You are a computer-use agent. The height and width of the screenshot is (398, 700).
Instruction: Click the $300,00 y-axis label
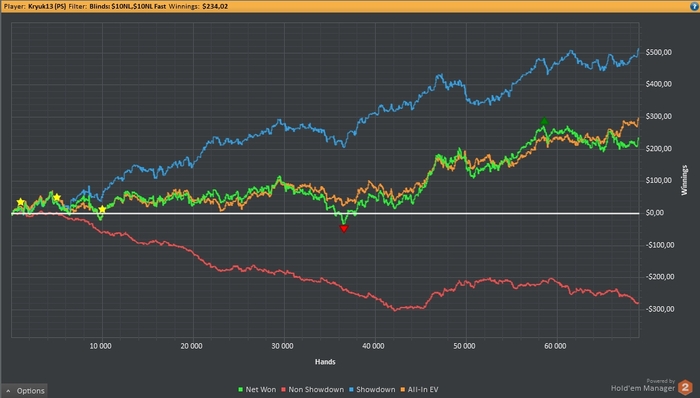point(658,116)
